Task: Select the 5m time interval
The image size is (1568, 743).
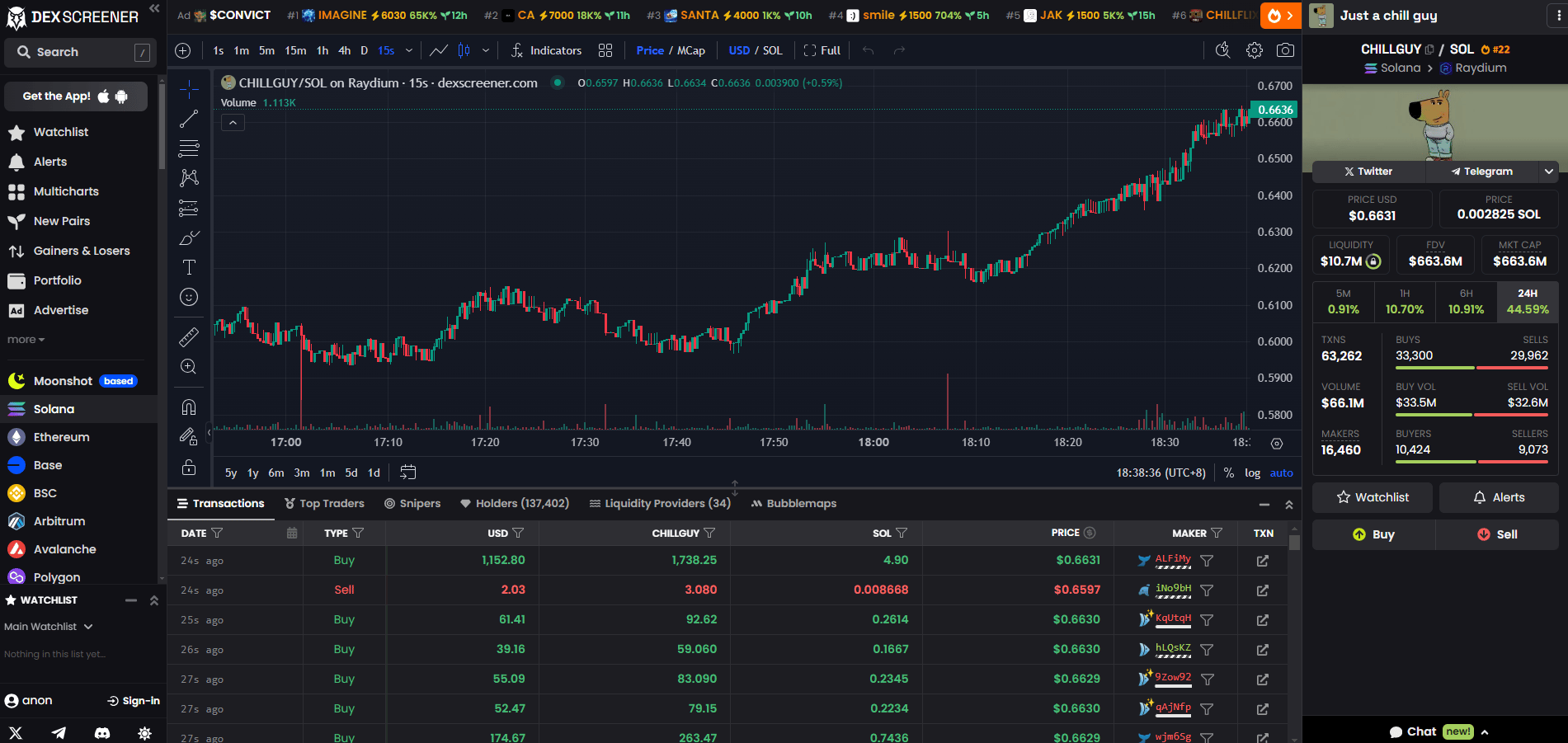Action: click(x=266, y=50)
